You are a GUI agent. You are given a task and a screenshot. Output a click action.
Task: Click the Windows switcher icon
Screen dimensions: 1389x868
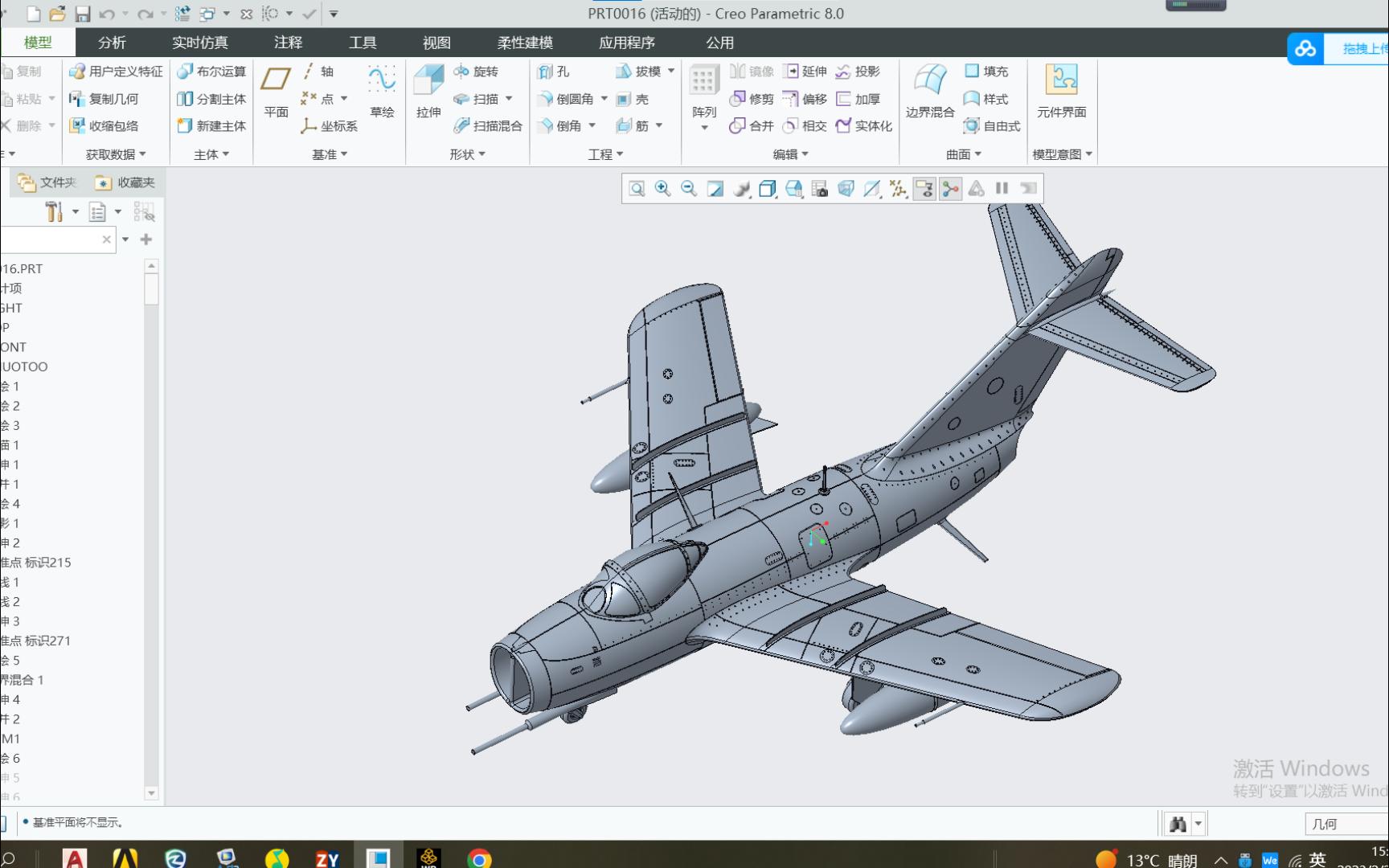(x=207, y=14)
